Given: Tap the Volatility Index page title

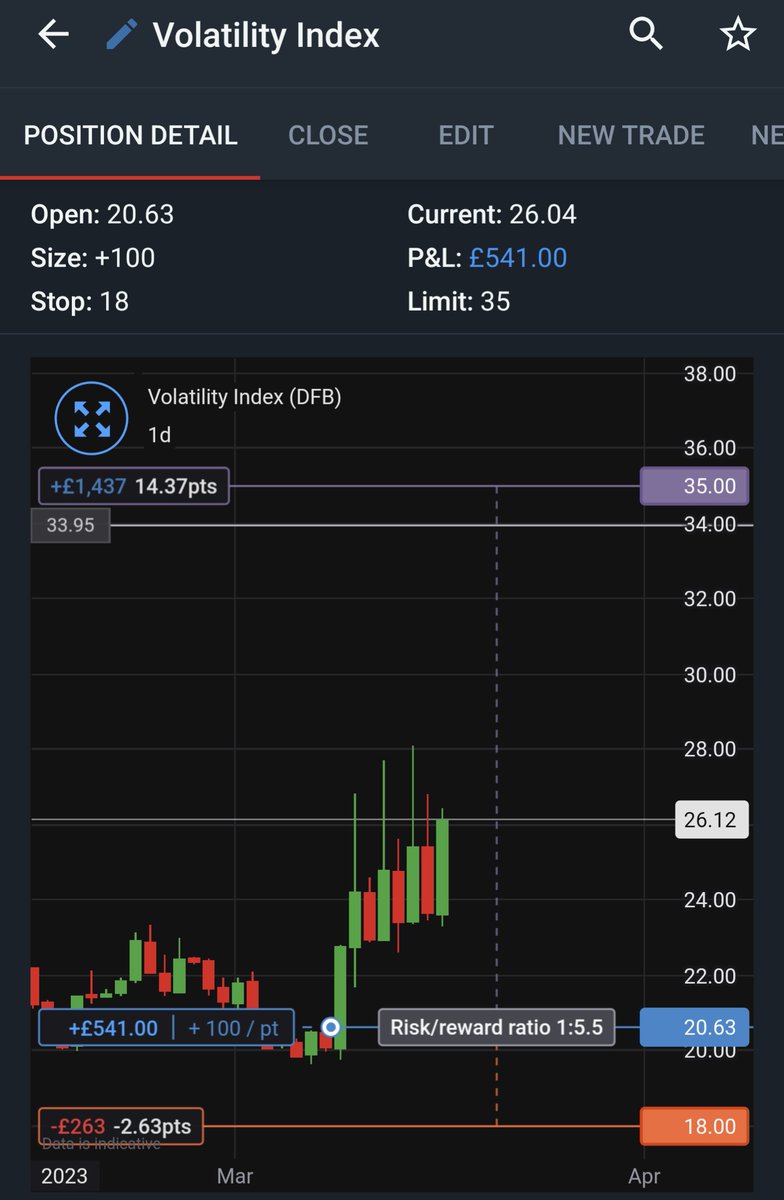Looking at the screenshot, I should pos(266,36).
